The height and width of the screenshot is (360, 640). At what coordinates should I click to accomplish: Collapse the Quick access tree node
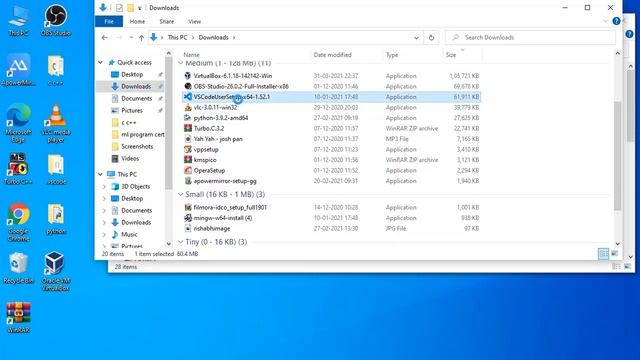(100, 62)
